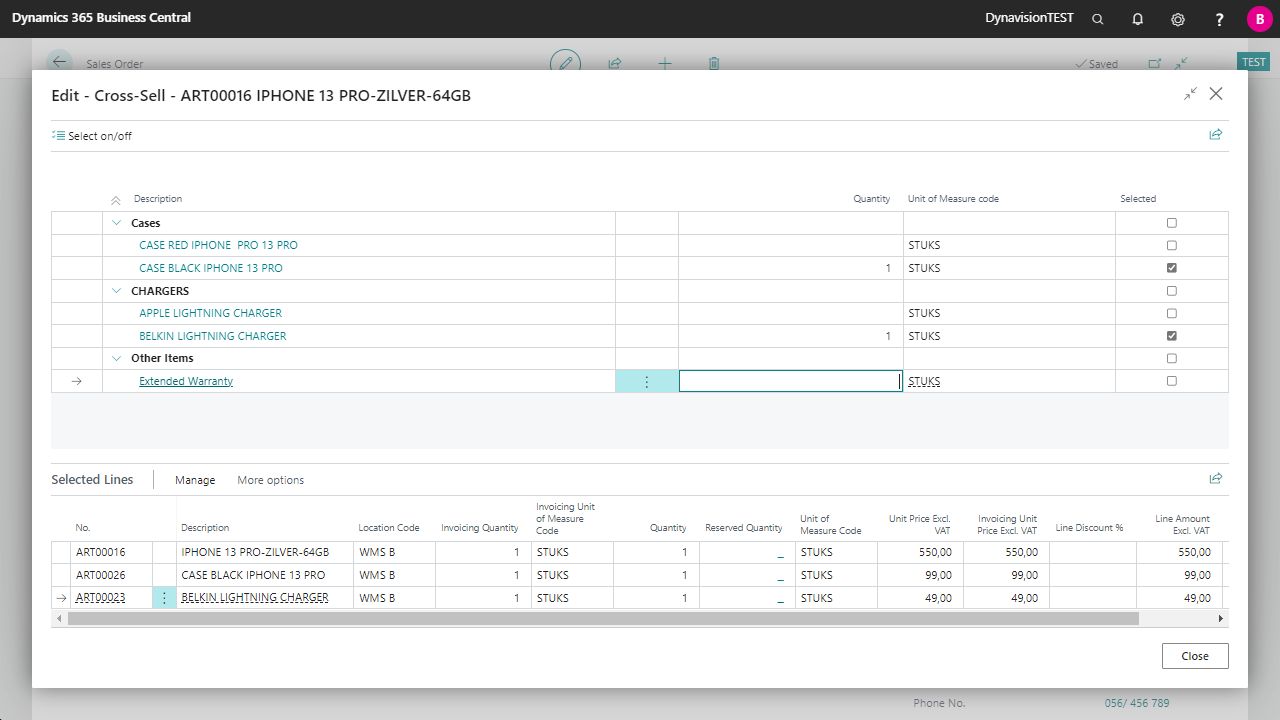Click the Select on/off action
1280x720 pixels.
(x=92, y=136)
